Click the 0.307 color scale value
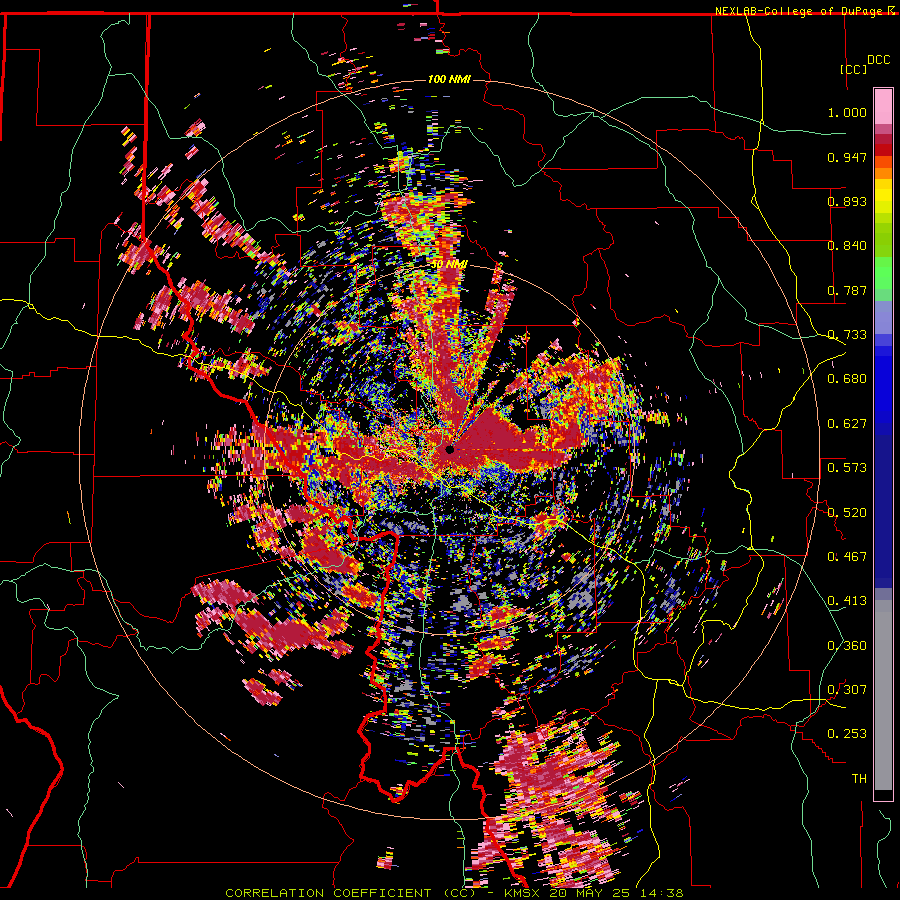The height and width of the screenshot is (900, 900). pyautogui.click(x=847, y=690)
